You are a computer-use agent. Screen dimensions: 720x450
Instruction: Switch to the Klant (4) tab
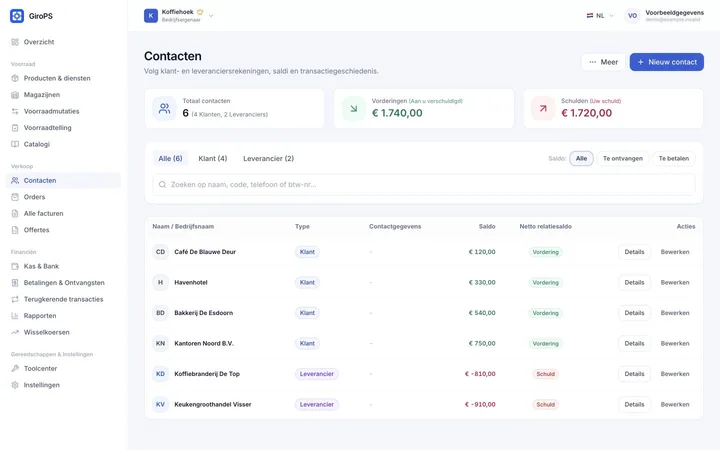click(x=213, y=159)
